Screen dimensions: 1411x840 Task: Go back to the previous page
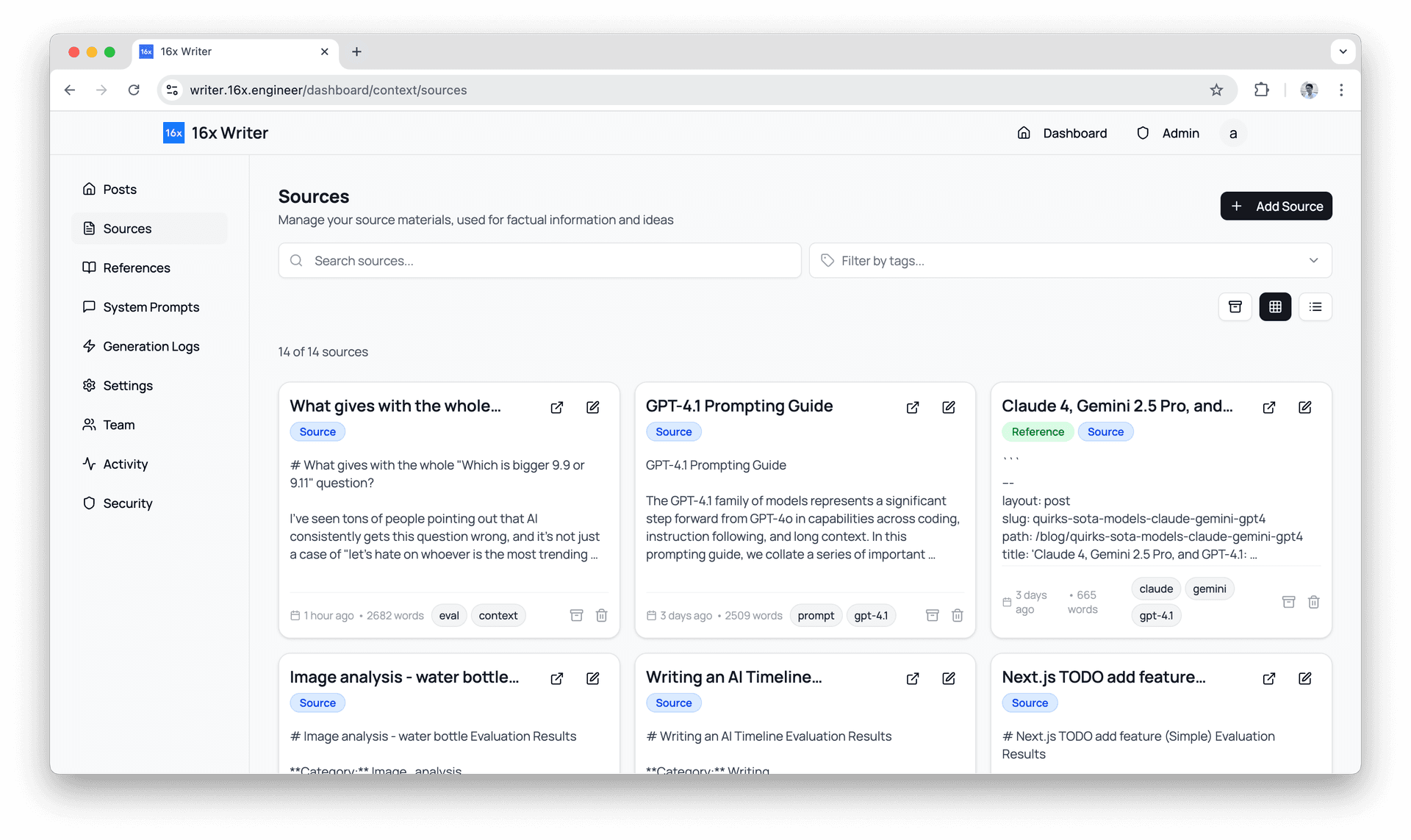click(x=70, y=90)
